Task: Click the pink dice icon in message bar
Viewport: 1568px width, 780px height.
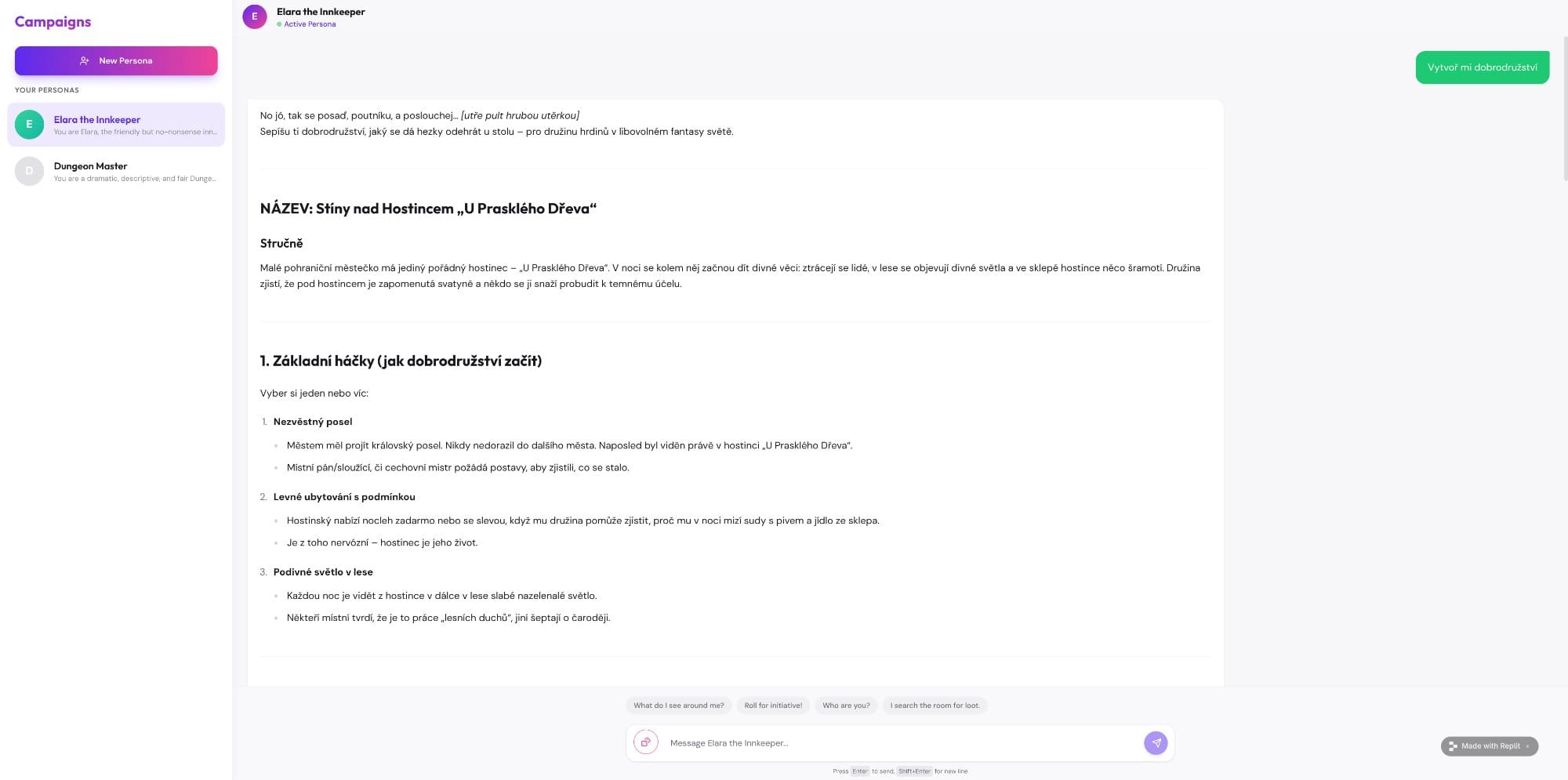Action: (645, 742)
